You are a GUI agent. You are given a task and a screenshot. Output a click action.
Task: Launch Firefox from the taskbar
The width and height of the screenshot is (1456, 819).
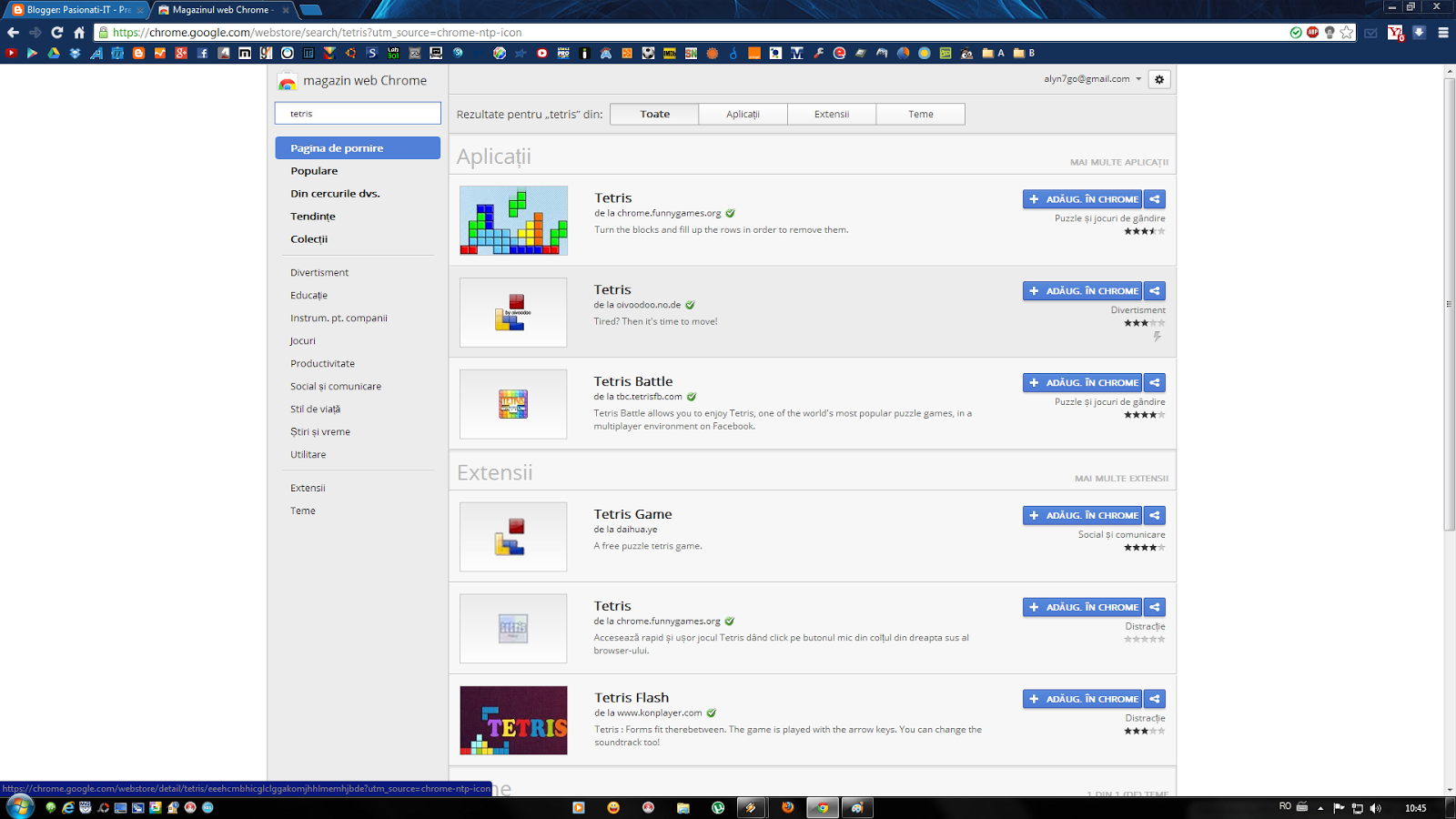(787, 807)
